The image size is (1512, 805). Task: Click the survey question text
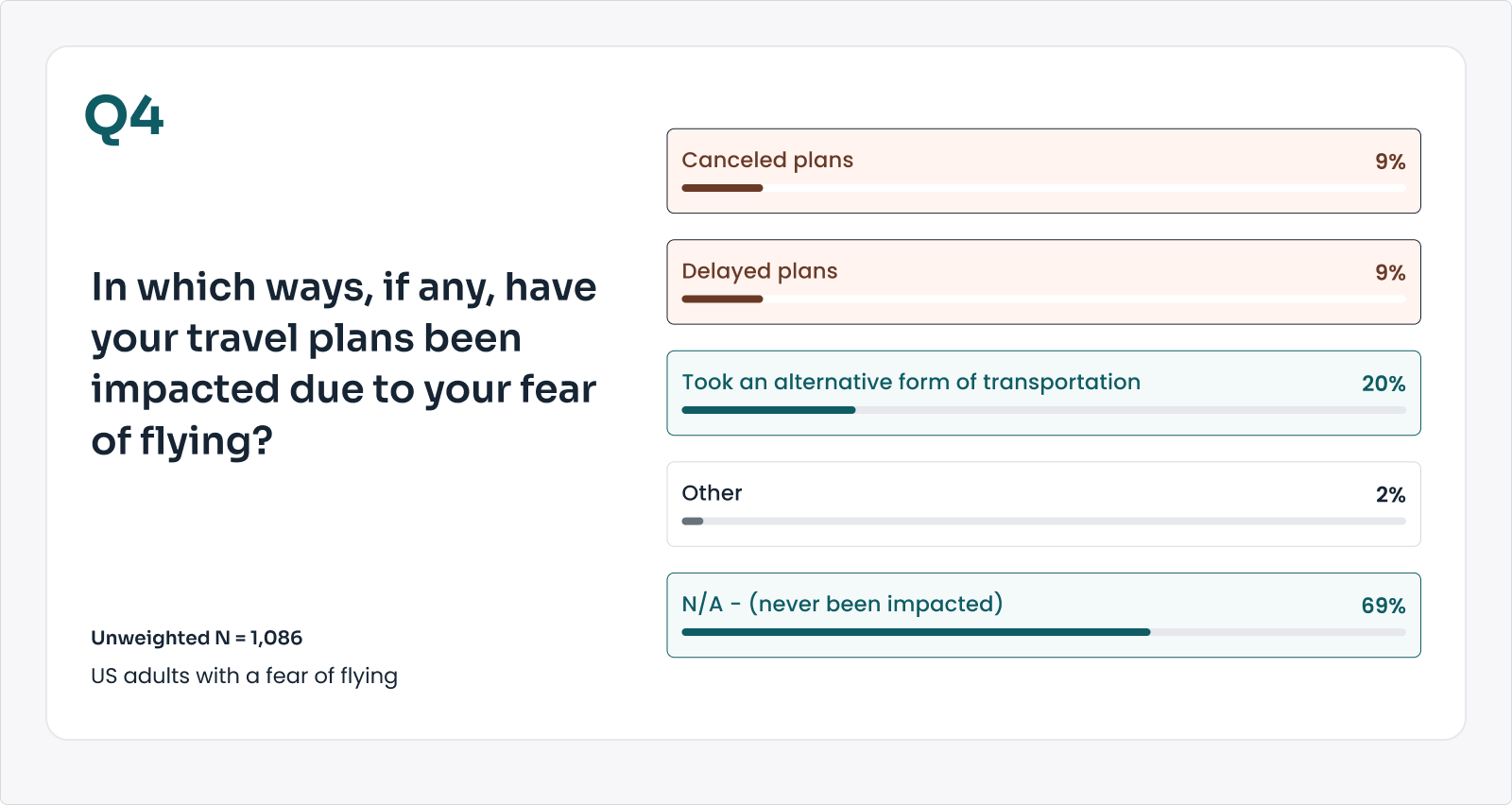click(343, 364)
